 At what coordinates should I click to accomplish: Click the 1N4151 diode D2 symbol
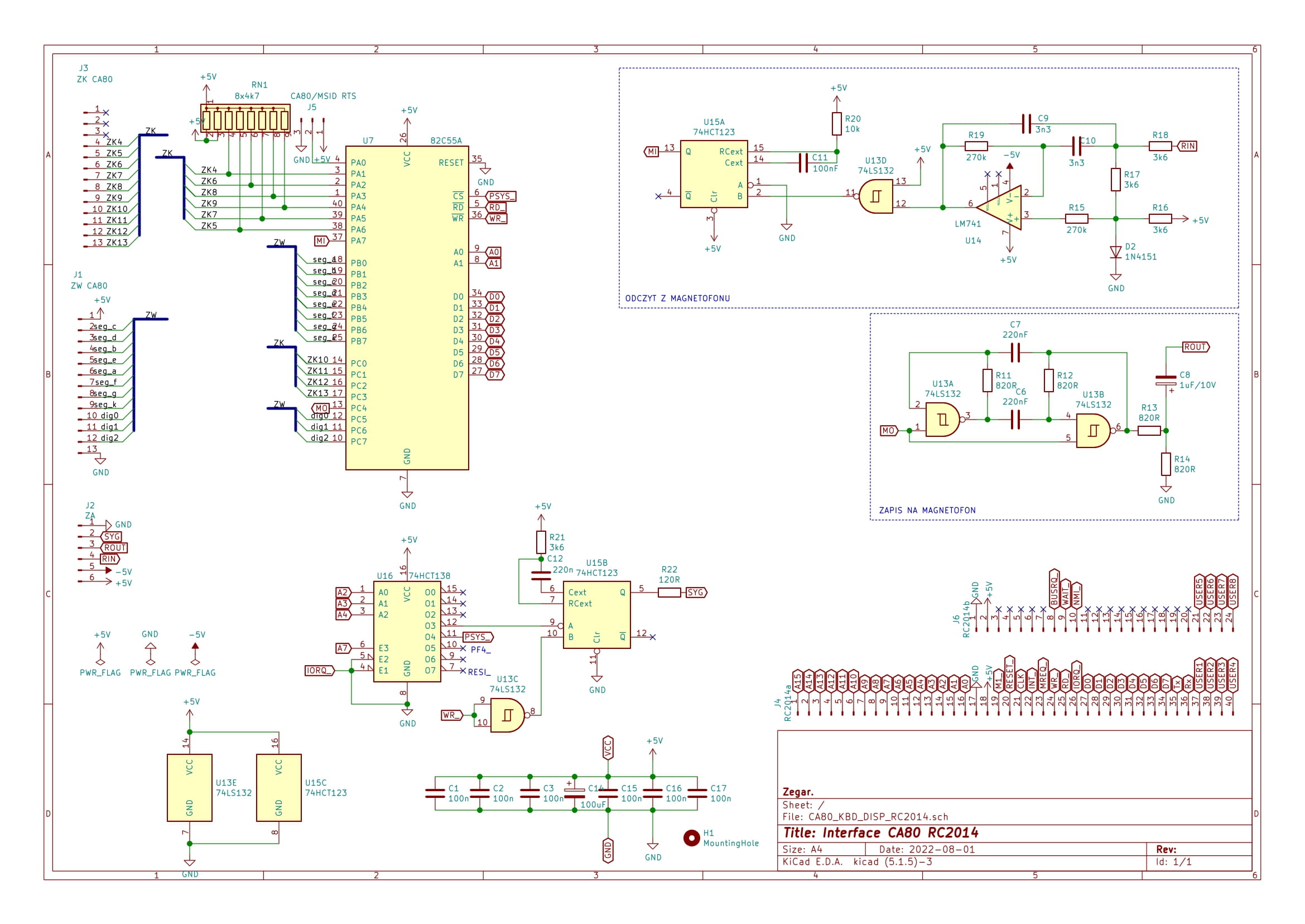[x=1115, y=252]
